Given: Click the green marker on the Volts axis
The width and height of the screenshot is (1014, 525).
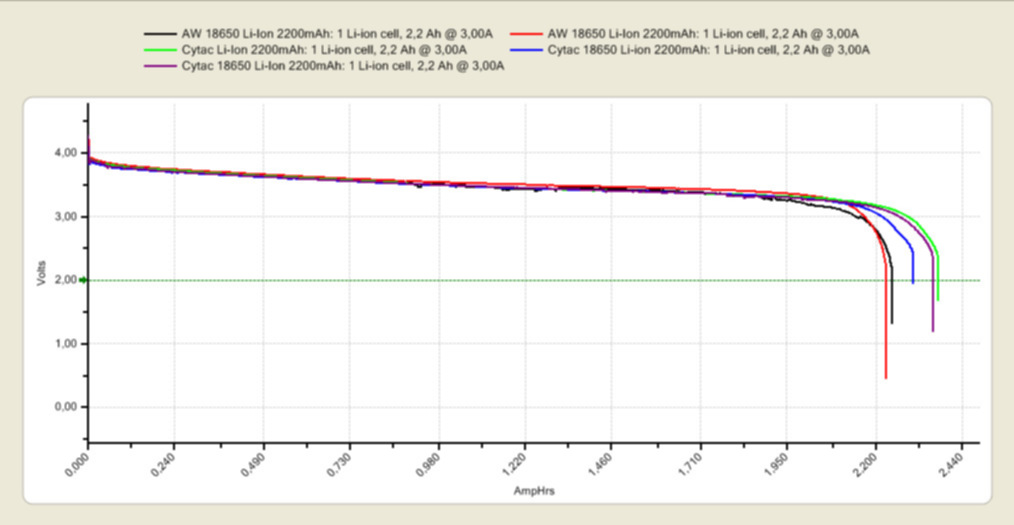Looking at the screenshot, I should (84, 280).
